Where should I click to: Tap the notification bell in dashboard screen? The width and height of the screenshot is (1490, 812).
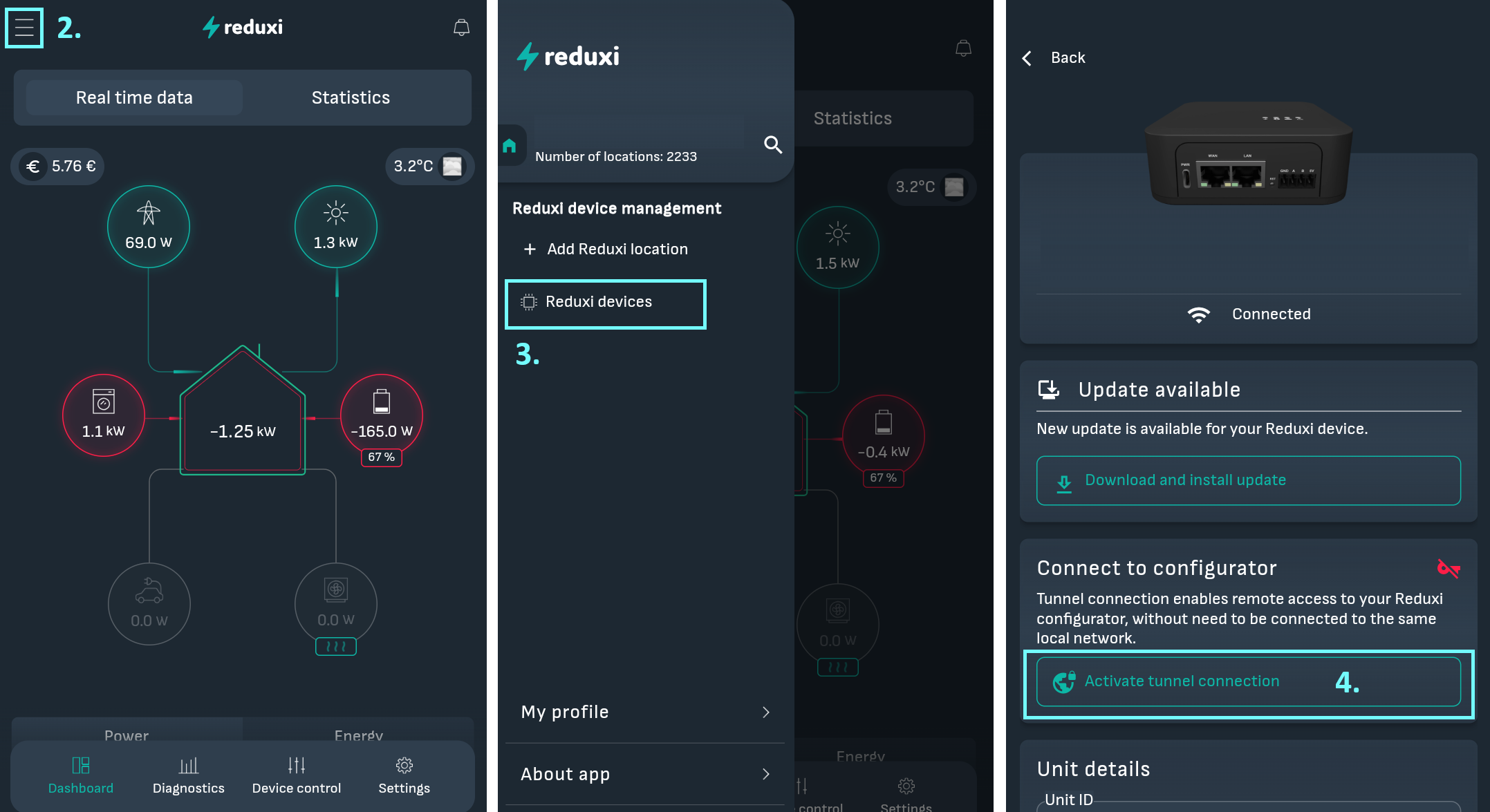coord(461,28)
